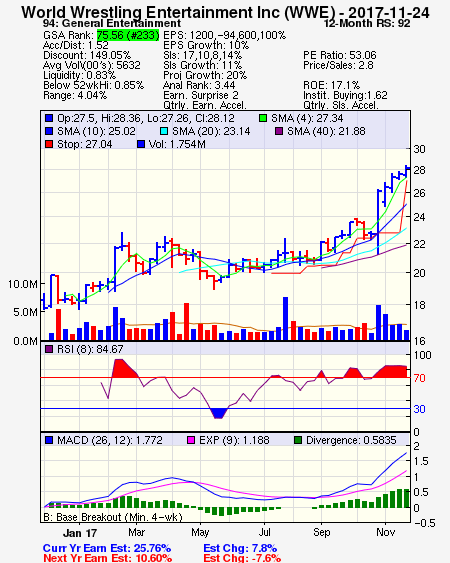This screenshot has height=563, width=450.
Task: Click the 'Avg Vol(00's): 5632' text
Action: coord(92,65)
